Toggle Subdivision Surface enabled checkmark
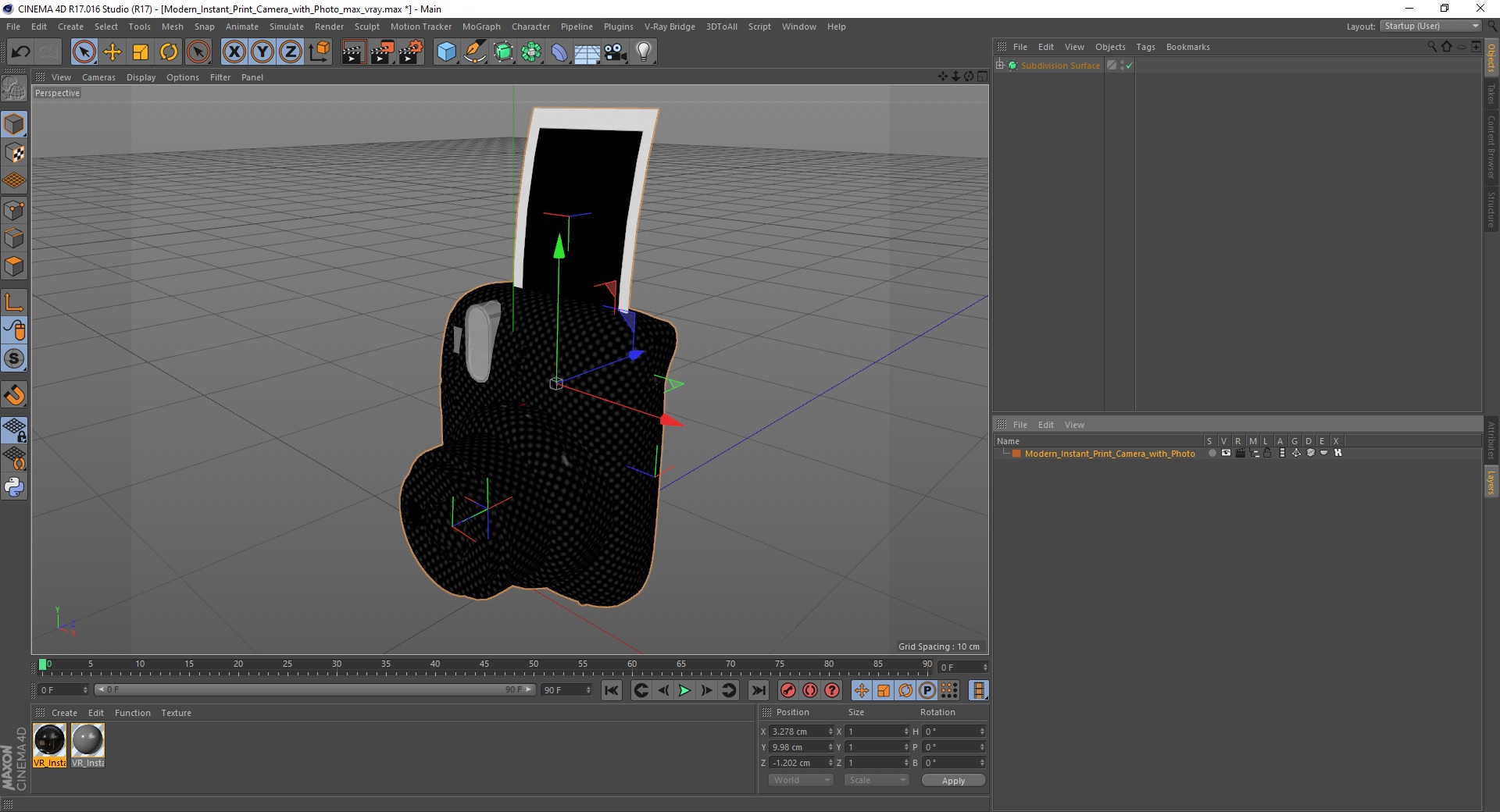Image resolution: width=1500 pixels, height=812 pixels. tap(1129, 66)
